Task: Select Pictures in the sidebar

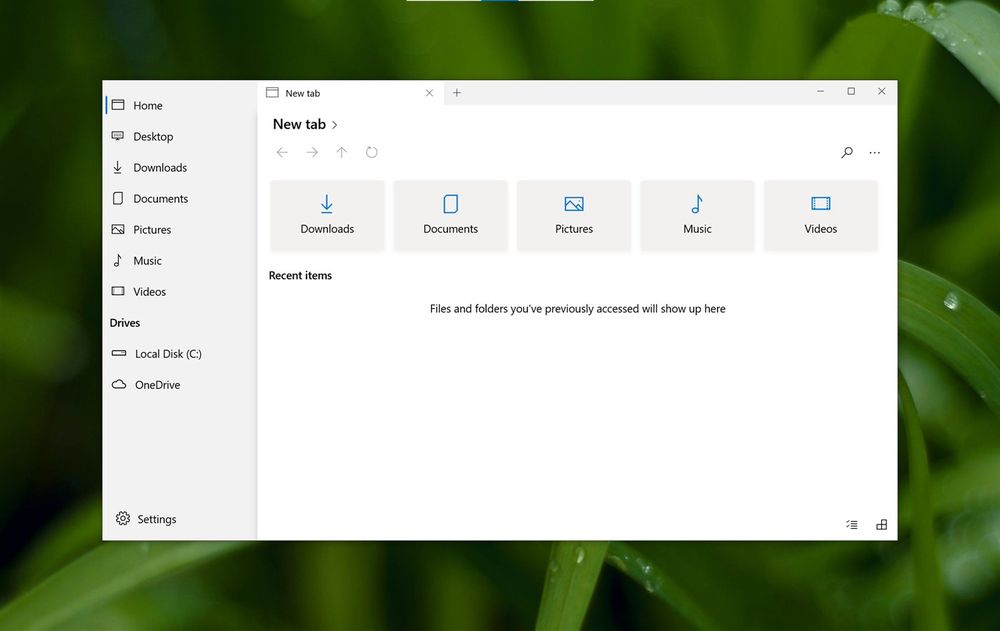Action: click(152, 230)
